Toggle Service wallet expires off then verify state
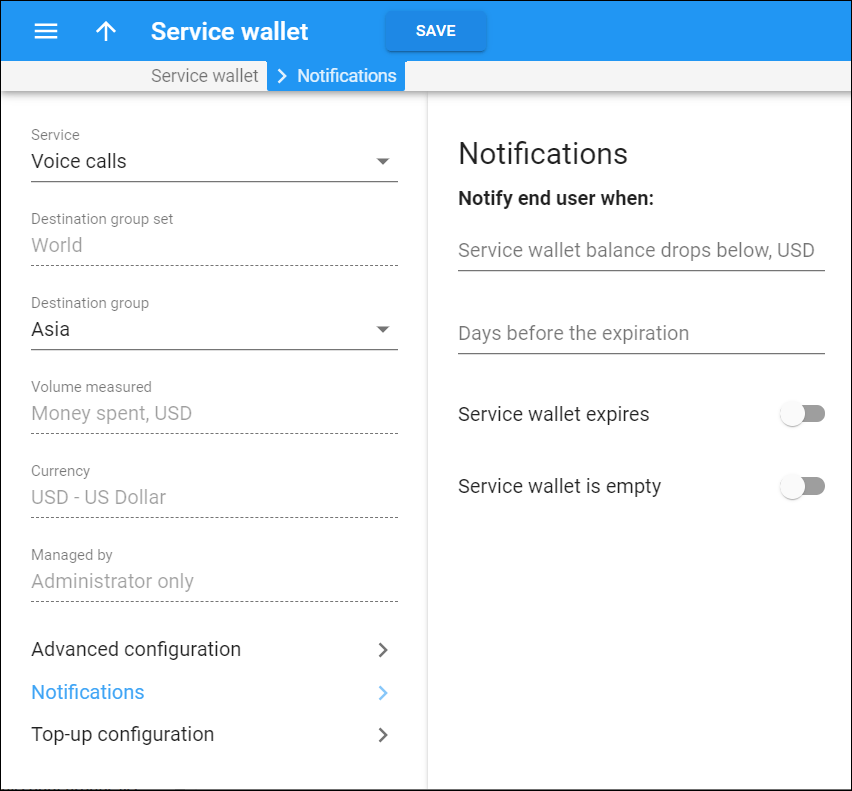Image resolution: width=852 pixels, height=791 pixels. point(803,413)
